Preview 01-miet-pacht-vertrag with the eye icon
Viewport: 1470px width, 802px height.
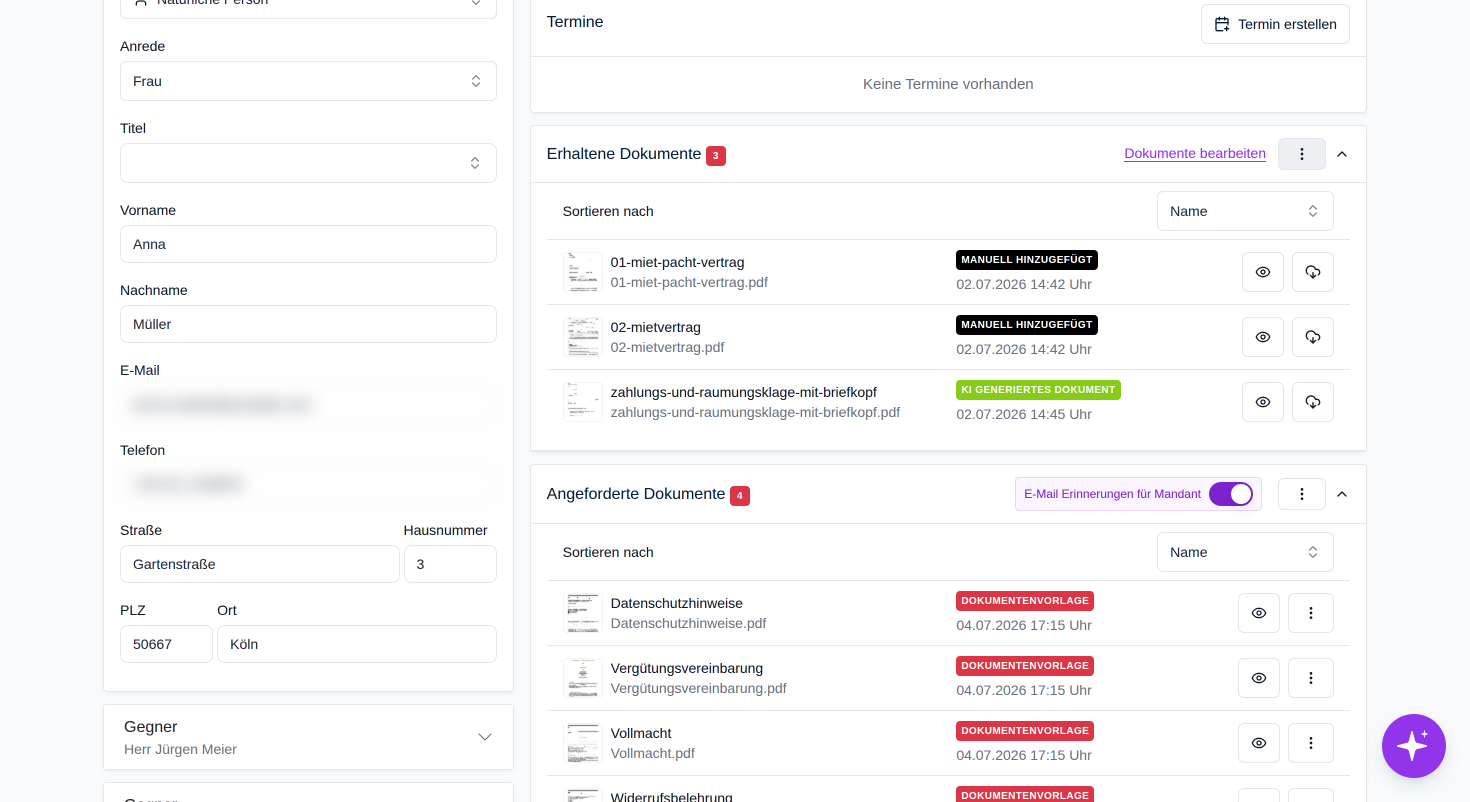click(x=1262, y=272)
